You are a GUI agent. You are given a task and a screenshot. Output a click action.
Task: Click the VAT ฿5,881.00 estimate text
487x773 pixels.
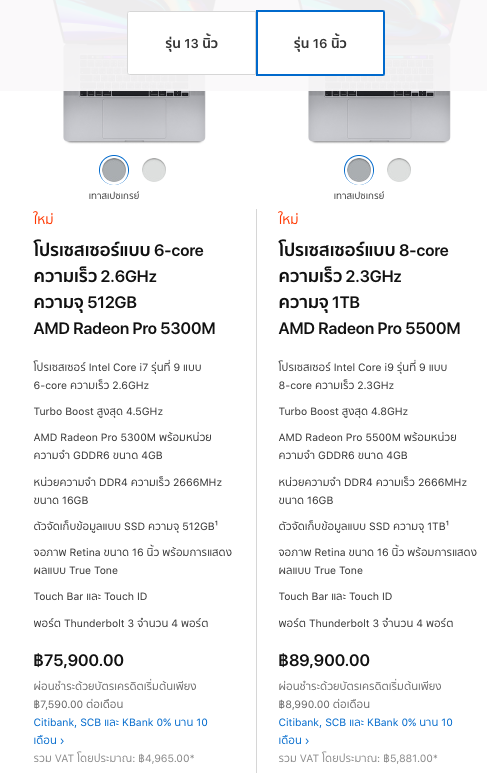coord(358,758)
